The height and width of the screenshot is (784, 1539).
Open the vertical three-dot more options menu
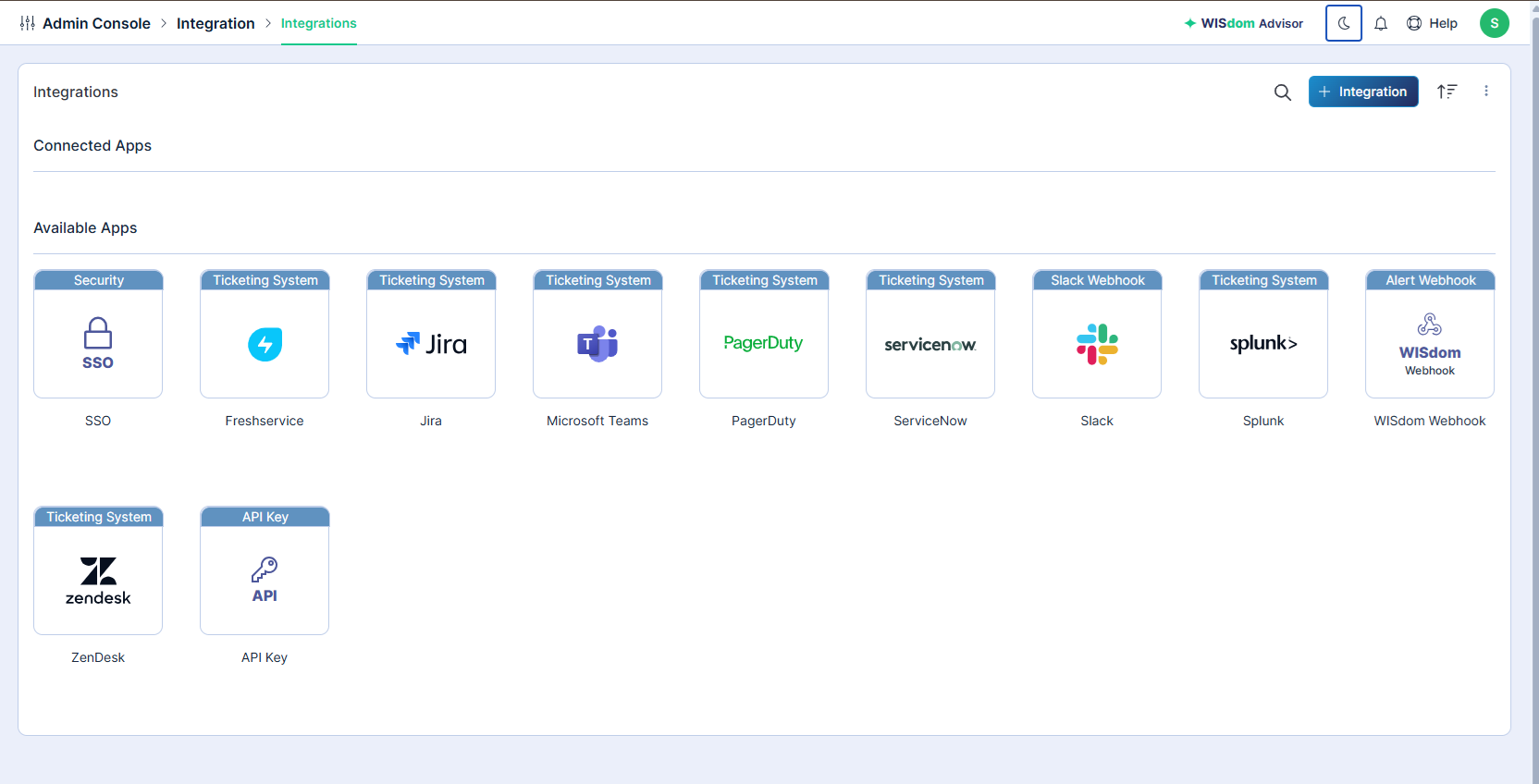coord(1486,92)
